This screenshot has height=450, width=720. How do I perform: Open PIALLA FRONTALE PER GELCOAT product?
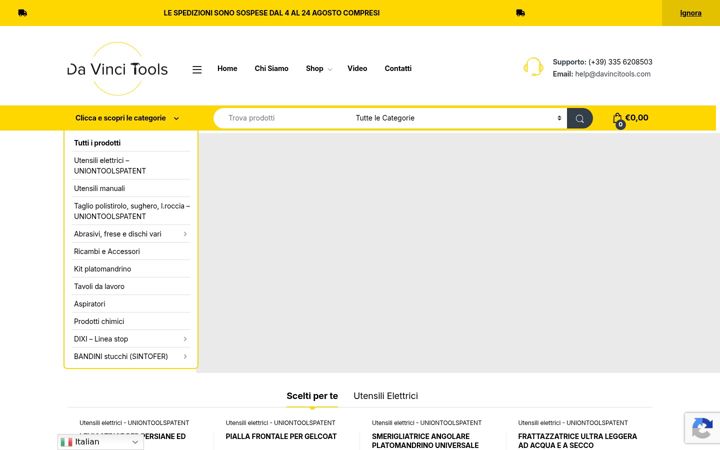[x=281, y=436]
